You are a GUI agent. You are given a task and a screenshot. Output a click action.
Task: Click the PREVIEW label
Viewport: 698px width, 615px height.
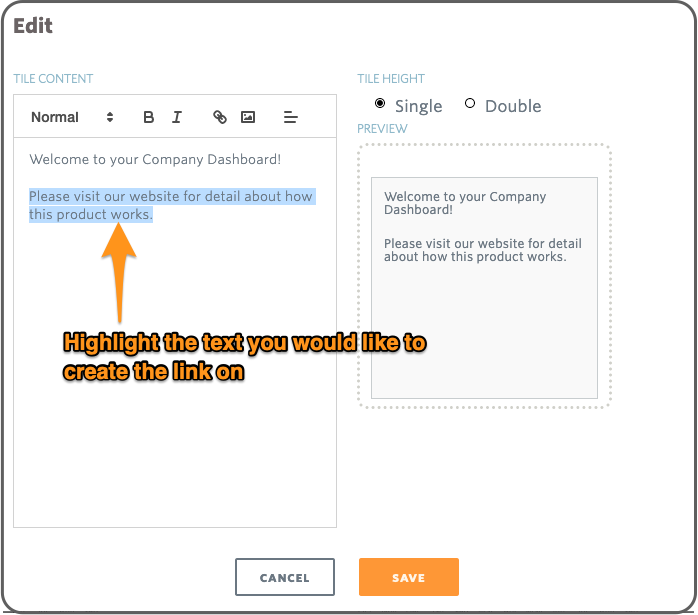(382, 129)
